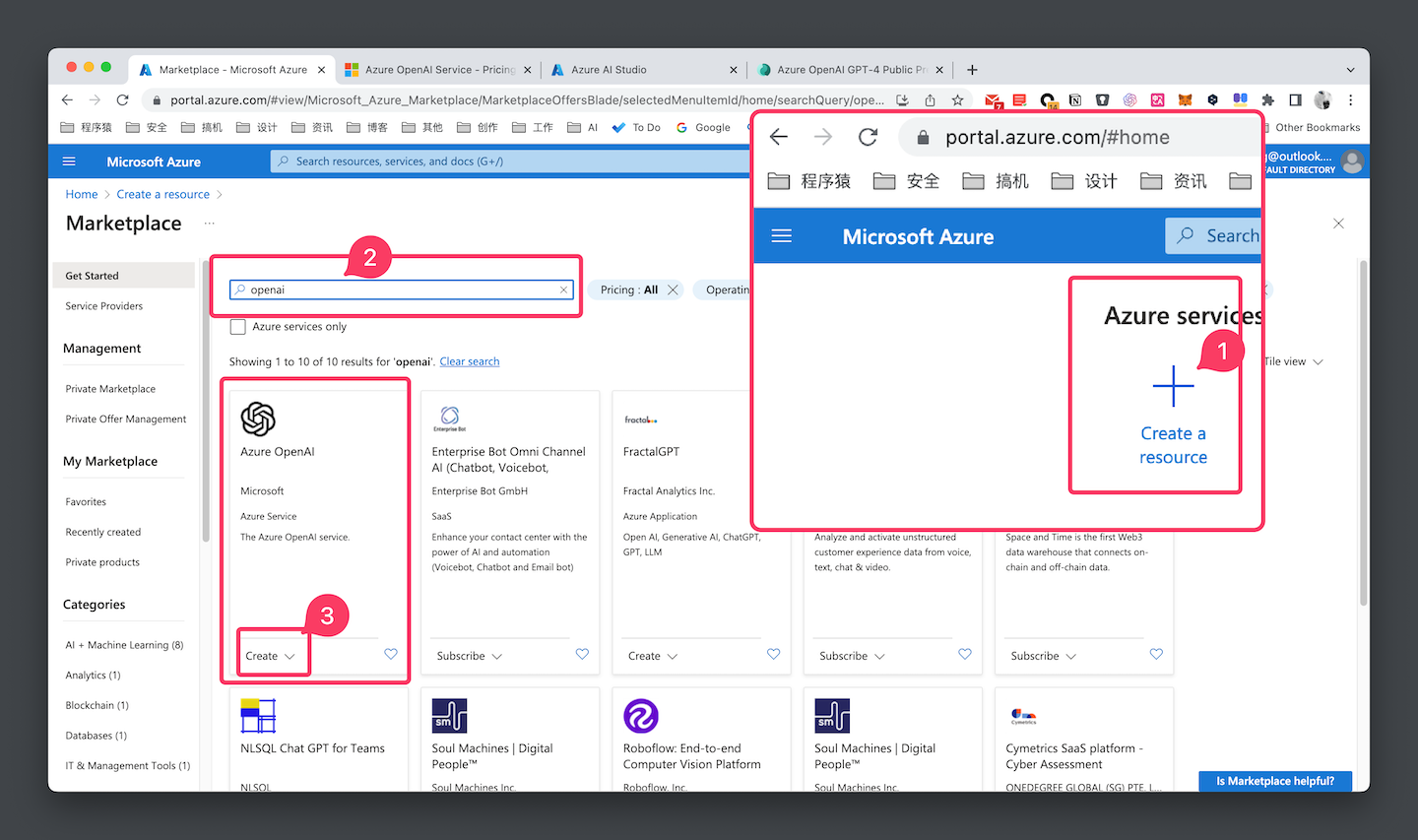Expand the Subscribe dropdown below unstructured data offer
Image resolution: width=1418 pixels, height=840 pixels.
(x=852, y=656)
